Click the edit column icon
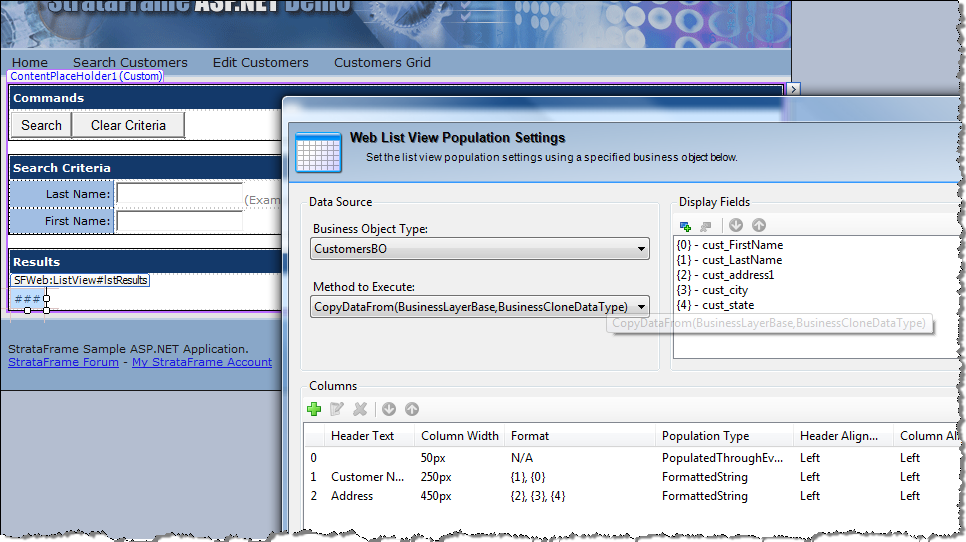 [337, 409]
